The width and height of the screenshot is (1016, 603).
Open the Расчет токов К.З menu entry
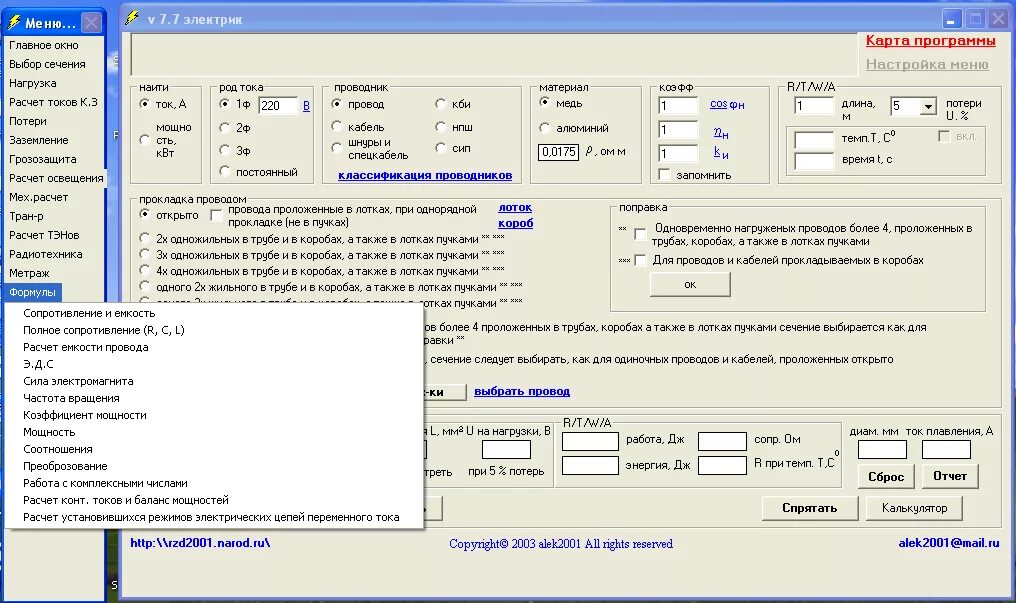click(x=53, y=102)
